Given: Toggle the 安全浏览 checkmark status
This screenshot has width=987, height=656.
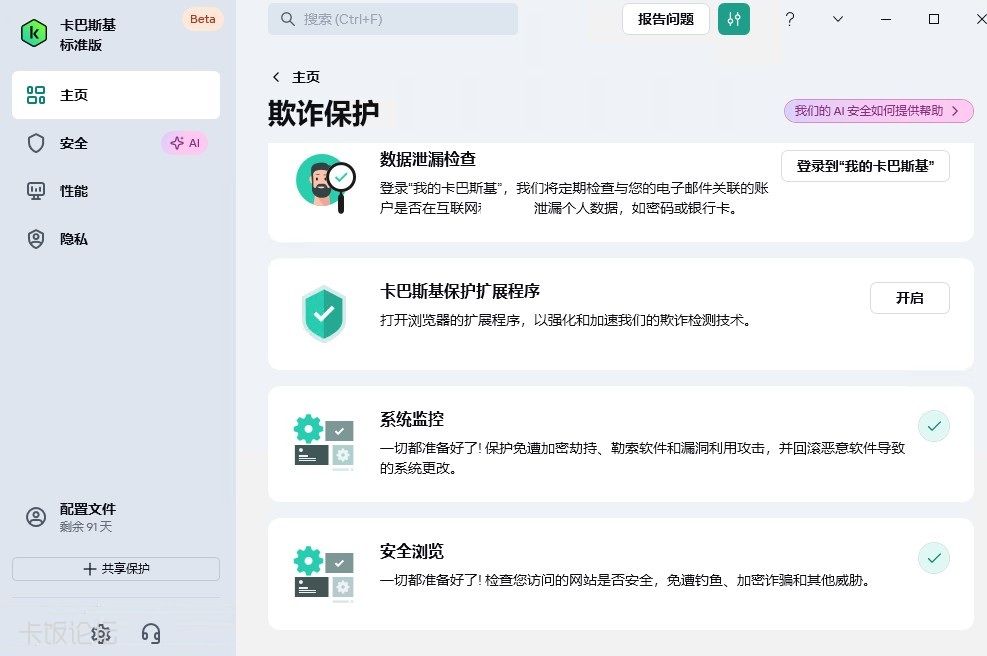Looking at the screenshot, I should pos(934,558).
